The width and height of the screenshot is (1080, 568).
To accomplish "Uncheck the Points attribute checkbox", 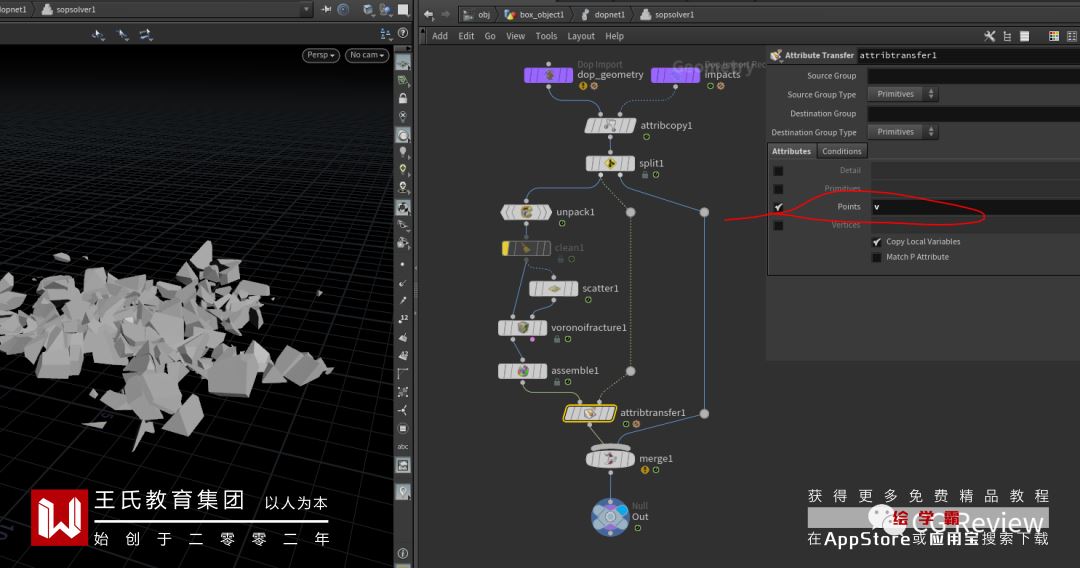I will click(778, 207).
